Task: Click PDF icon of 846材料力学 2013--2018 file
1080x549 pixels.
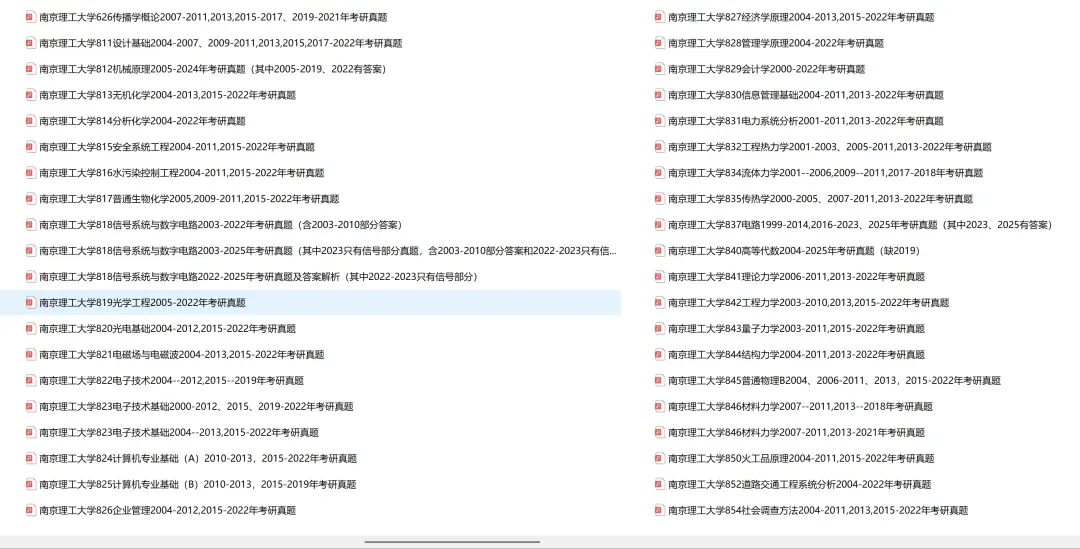Action: (659, 406)
